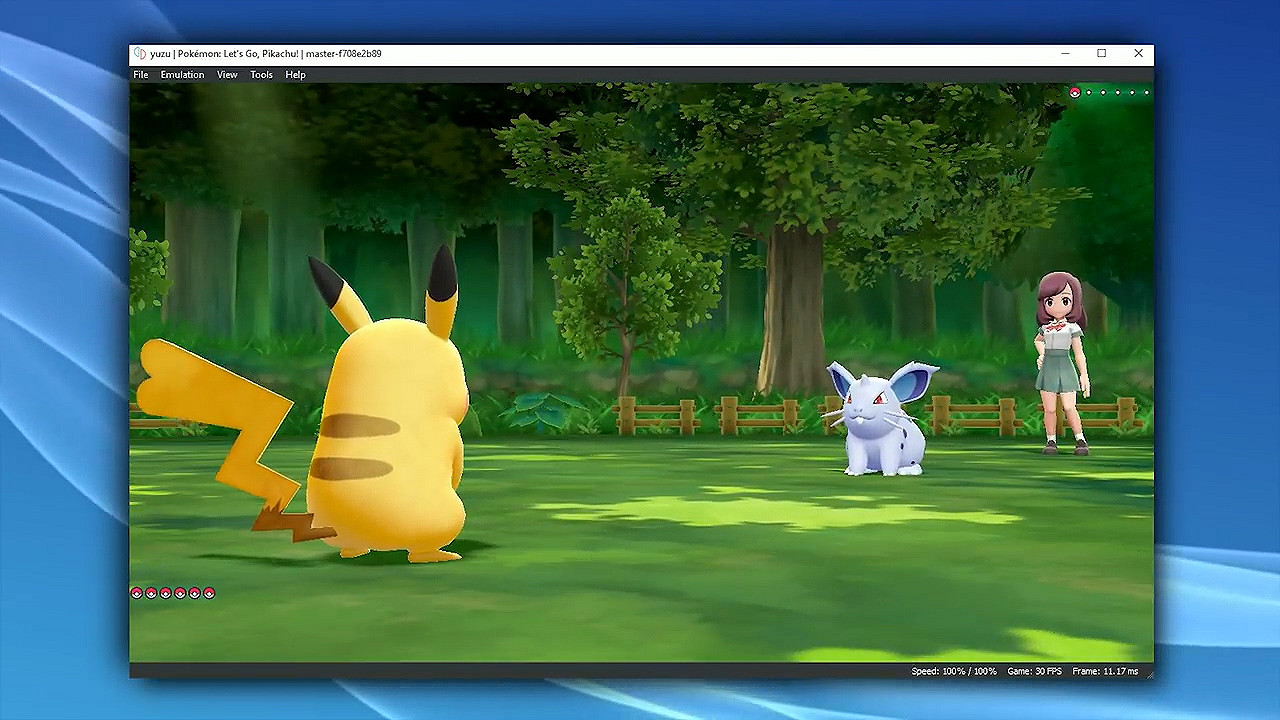Click the opponent's red Poké Ball indicator
1280x720 pixels.
1075,93
